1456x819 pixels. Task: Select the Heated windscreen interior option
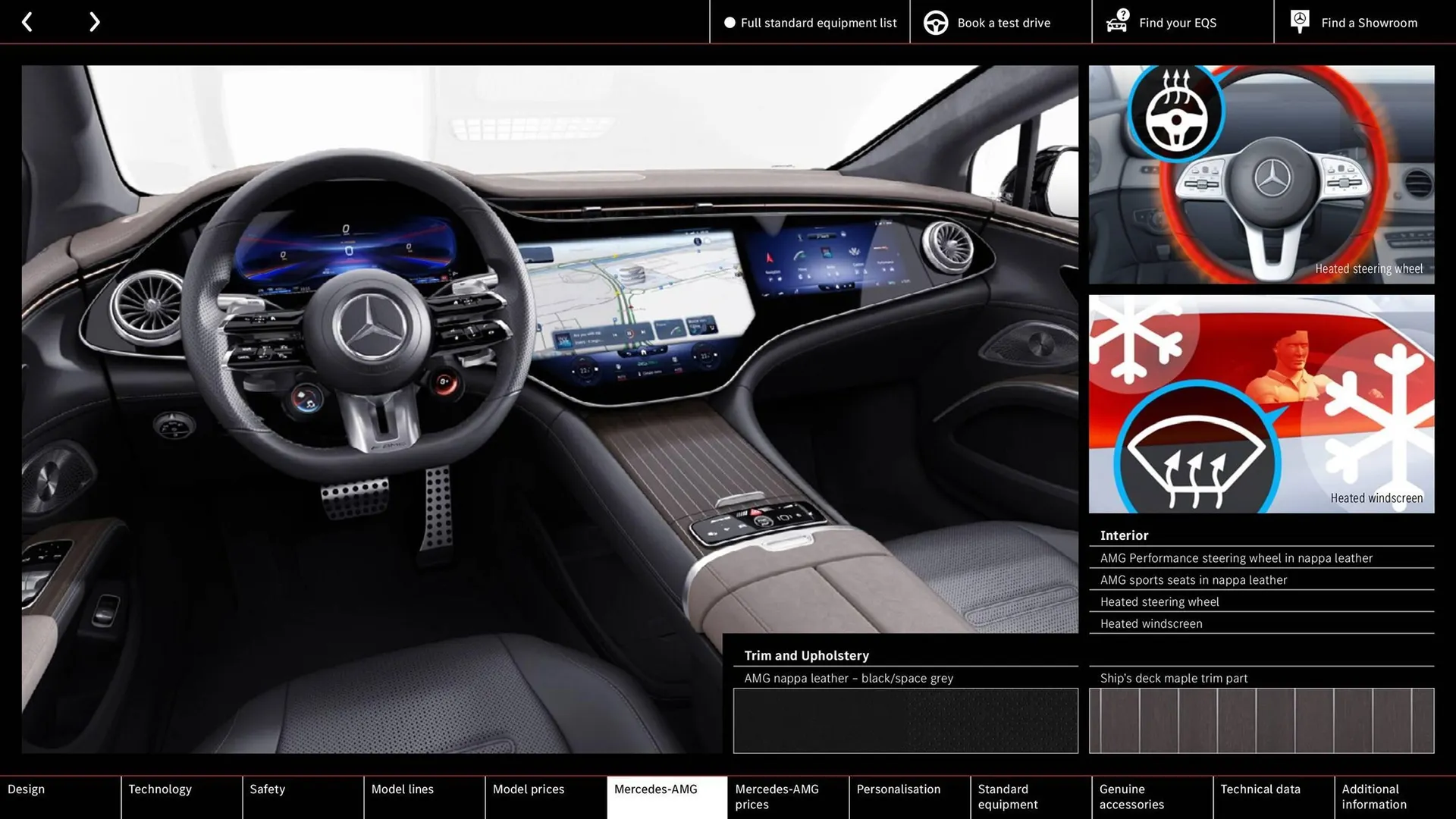pos(1151,623)
